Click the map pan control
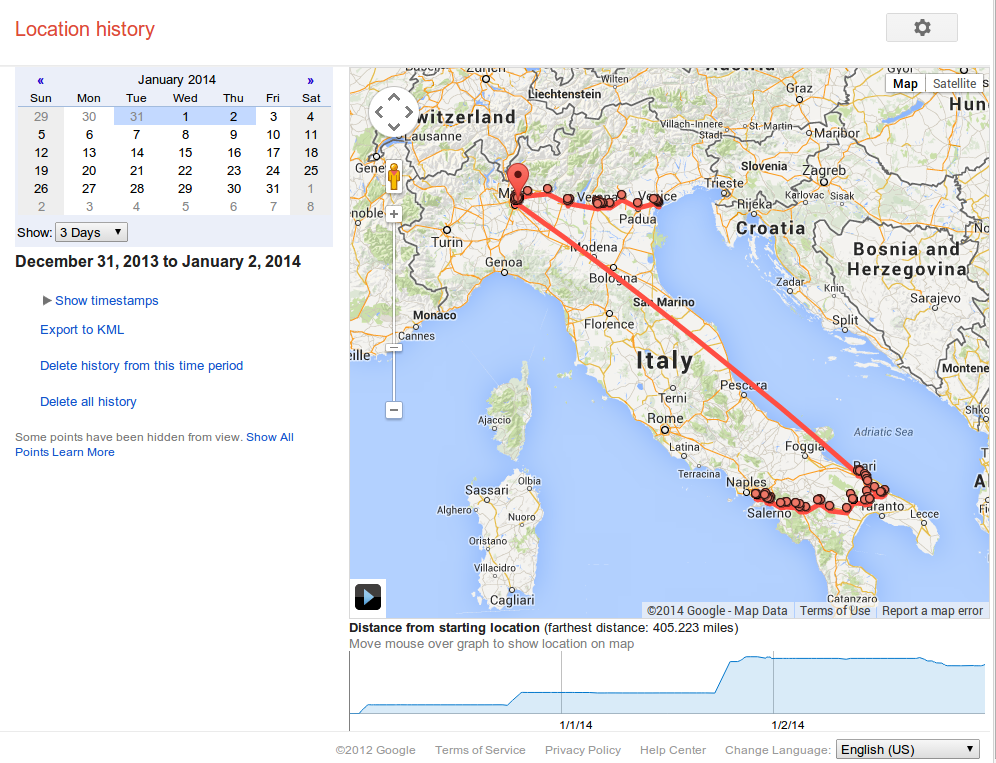Screen dimensions: 996x763 394,112
